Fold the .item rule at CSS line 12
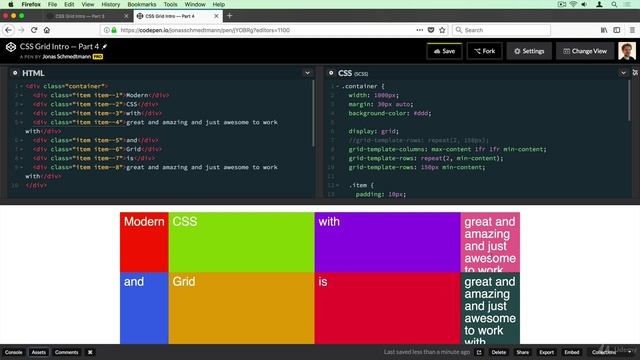This screenshot has width=640, height=360. click(338, 185)
